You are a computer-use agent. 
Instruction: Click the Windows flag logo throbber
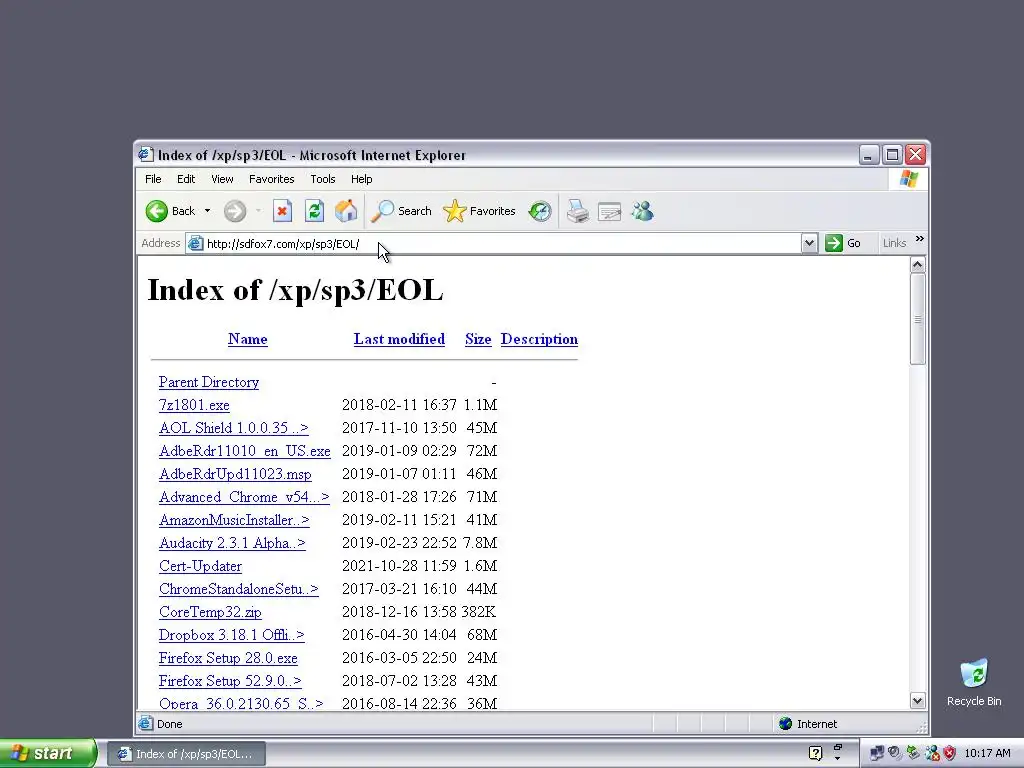[x=908, y=179]
